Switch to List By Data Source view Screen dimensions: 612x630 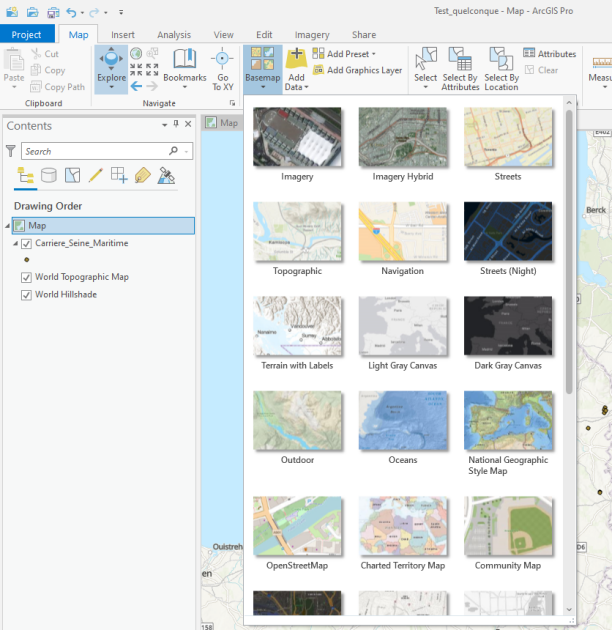49,176
